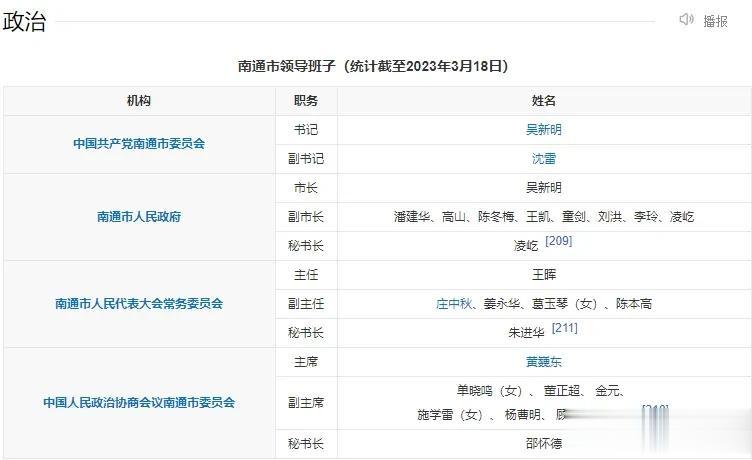Click the 主席 cell
This screenshot has height=460, width=752.
(x=306, y=362)
